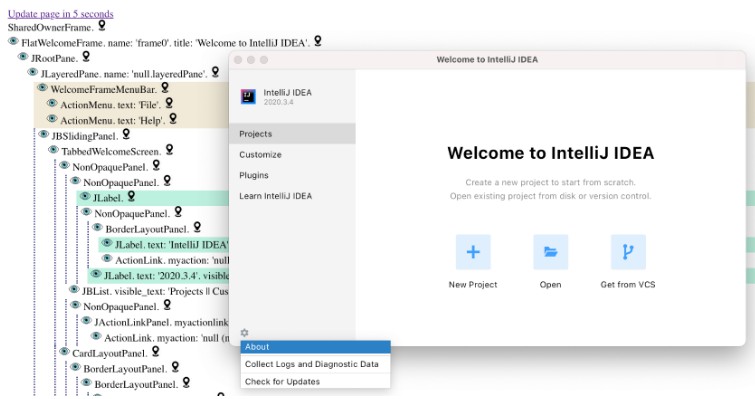Toggle the eye icon beside JBSlidingPanel
755x399 pixels.
44,134
